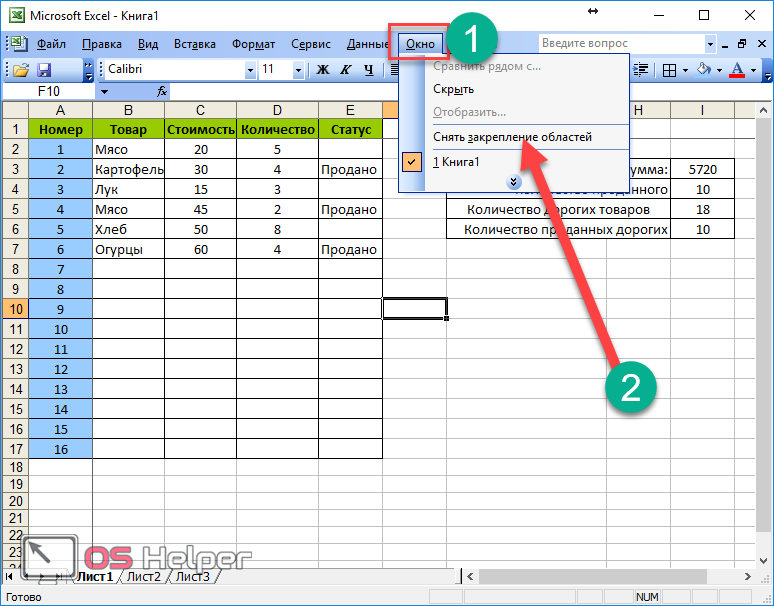Select the Продано cell in row 7
Image resolution: width=774 pixels, height=606 pixels.
click(x=350, y=249)
